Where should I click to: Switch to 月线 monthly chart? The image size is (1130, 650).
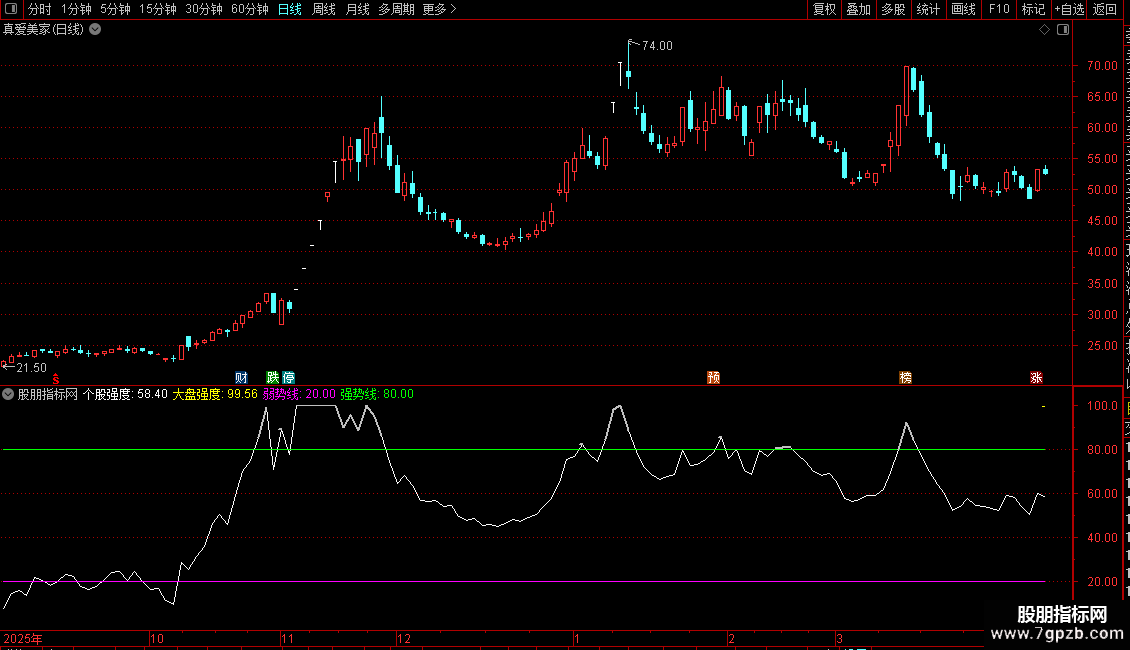[x=357, y=9]
